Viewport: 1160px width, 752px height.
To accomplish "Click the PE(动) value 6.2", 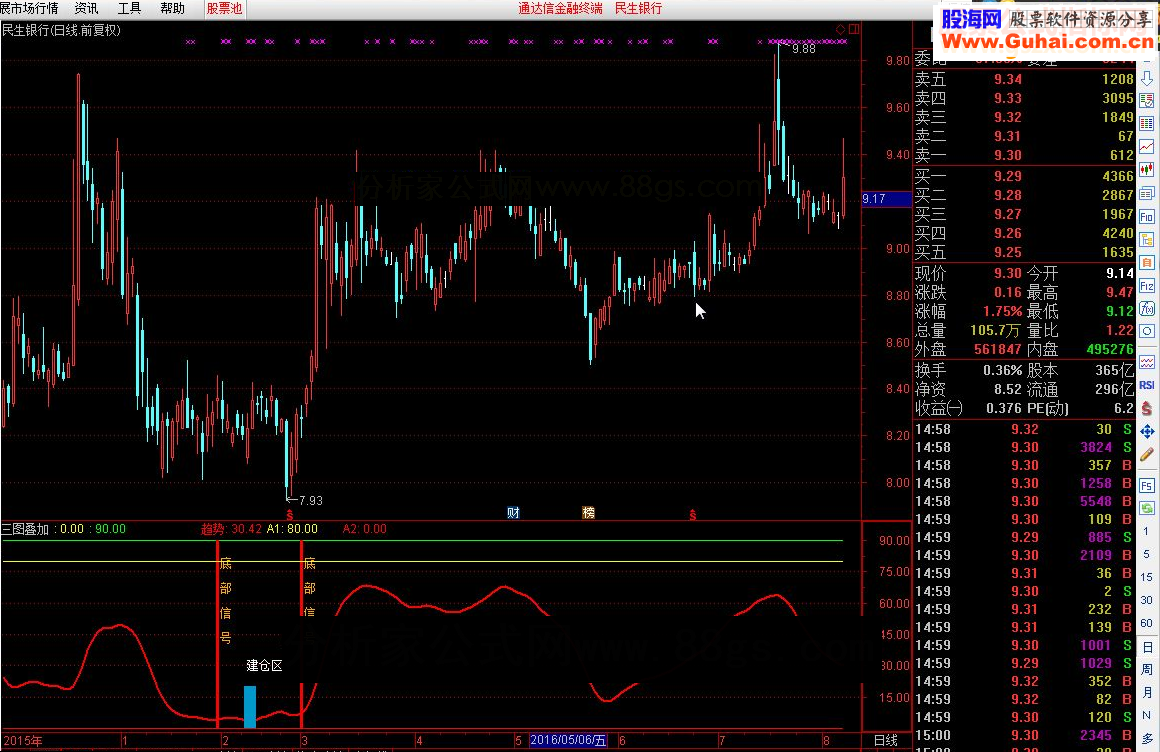I will pyautogui.click(x=1124, y=409).
